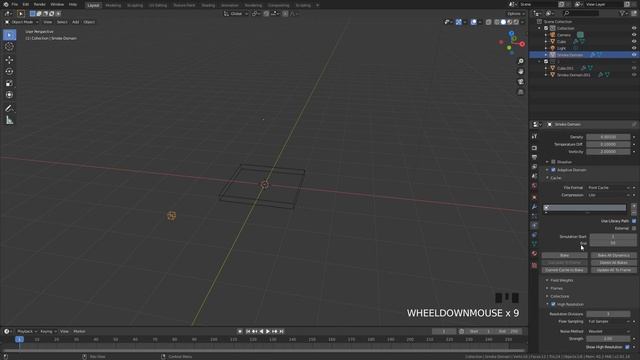
Task: Open the Noise Method dropdown
Action: [609, 331]
